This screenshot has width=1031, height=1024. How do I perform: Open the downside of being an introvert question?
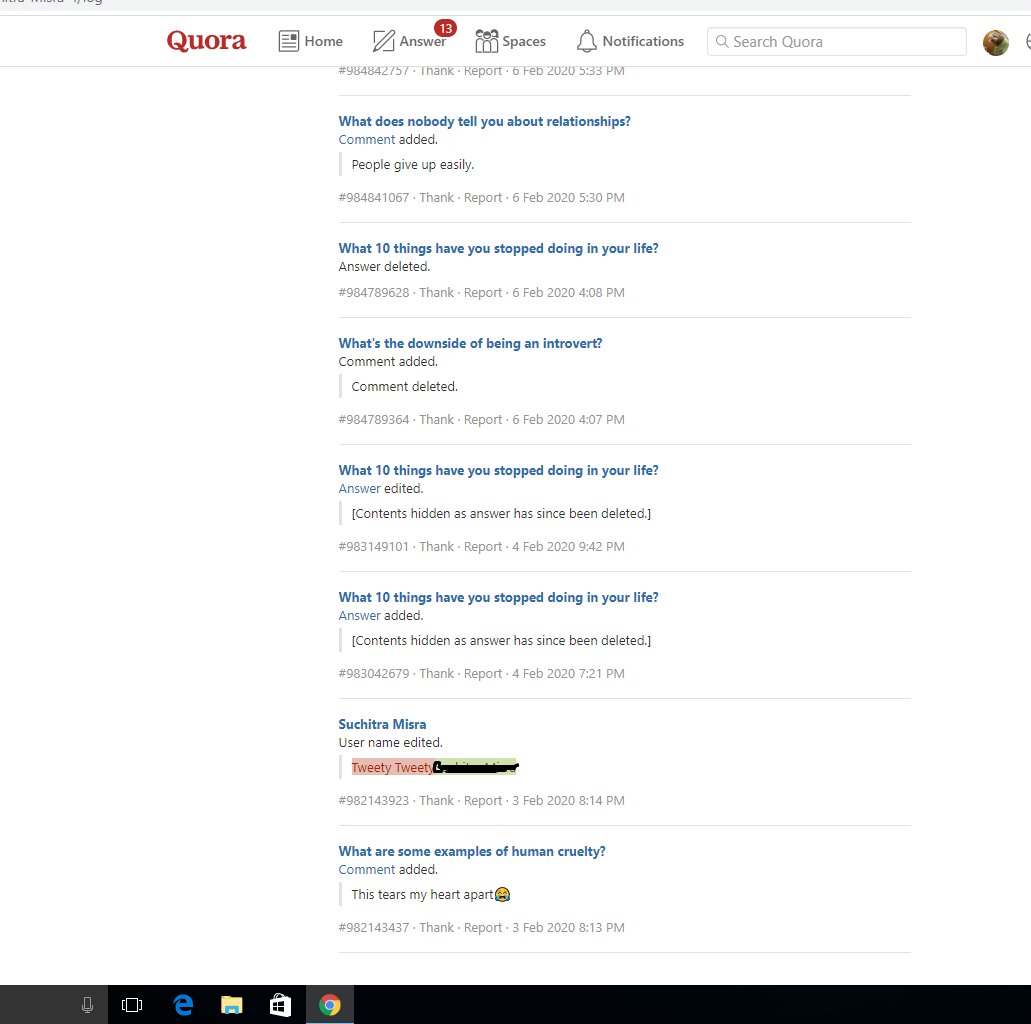pos(470,343)
